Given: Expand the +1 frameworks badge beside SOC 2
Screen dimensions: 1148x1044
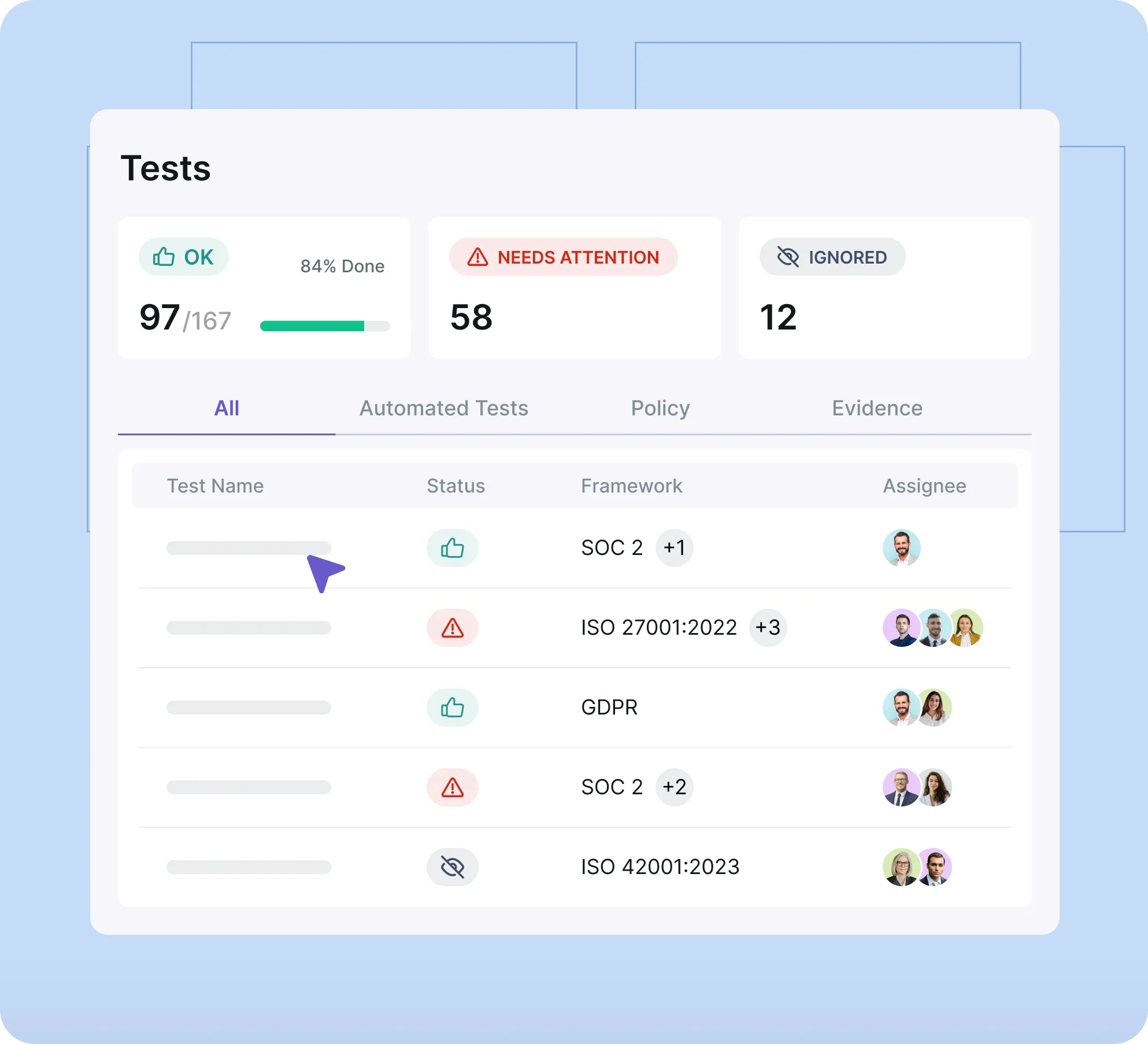Looking at the screenshot, I should click(x=674, y=547).
